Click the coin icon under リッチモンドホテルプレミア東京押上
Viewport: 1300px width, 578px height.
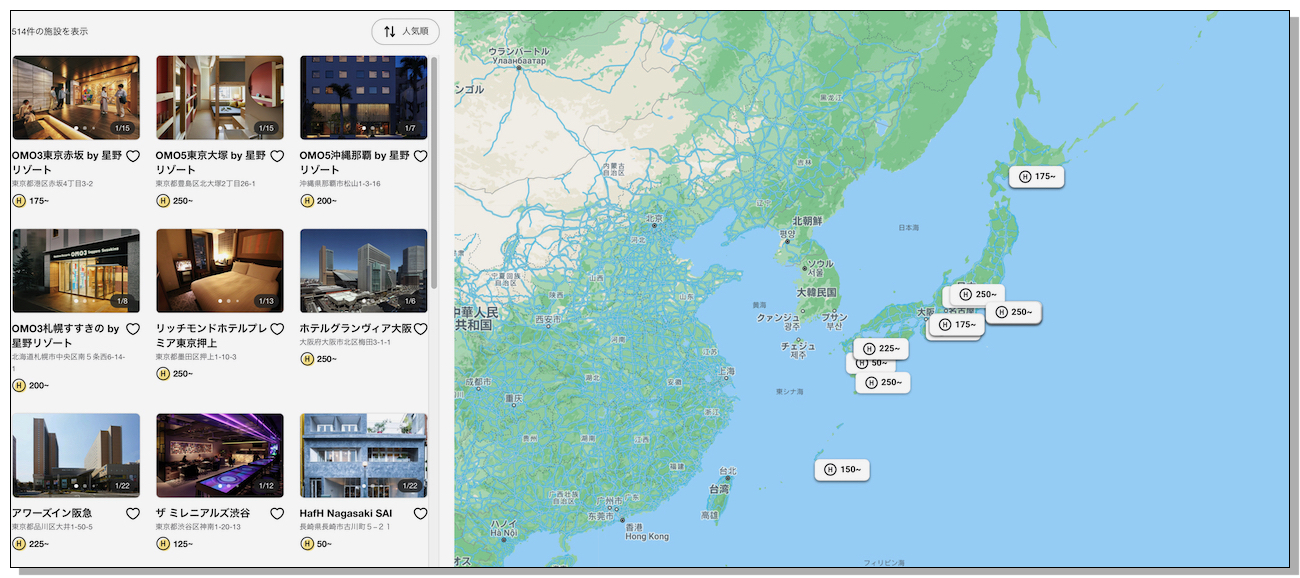(x=163, y=374)
